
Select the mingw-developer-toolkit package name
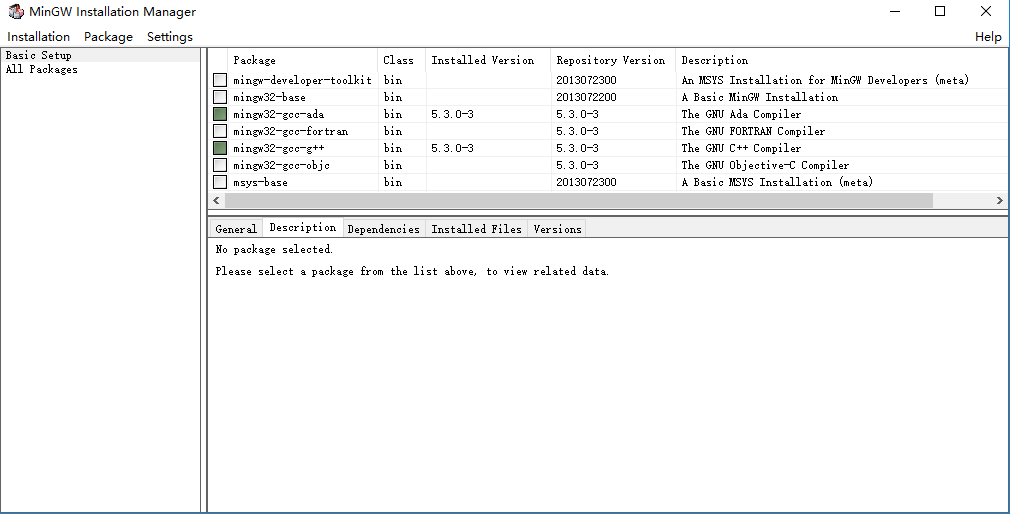(x=303, y=81)
